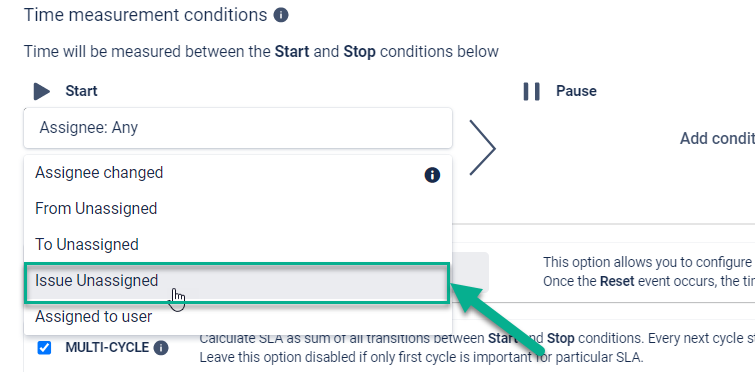Click large right chevron between Start and Pause
Screen dimensions: 755x372
(x=482, y=148)
